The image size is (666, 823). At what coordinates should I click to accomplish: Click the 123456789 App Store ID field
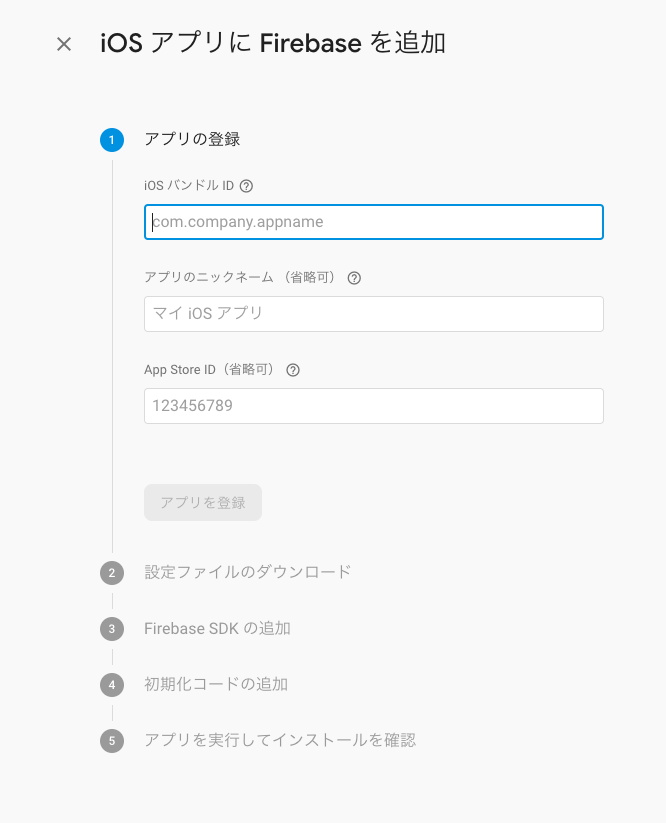[373, 405]
